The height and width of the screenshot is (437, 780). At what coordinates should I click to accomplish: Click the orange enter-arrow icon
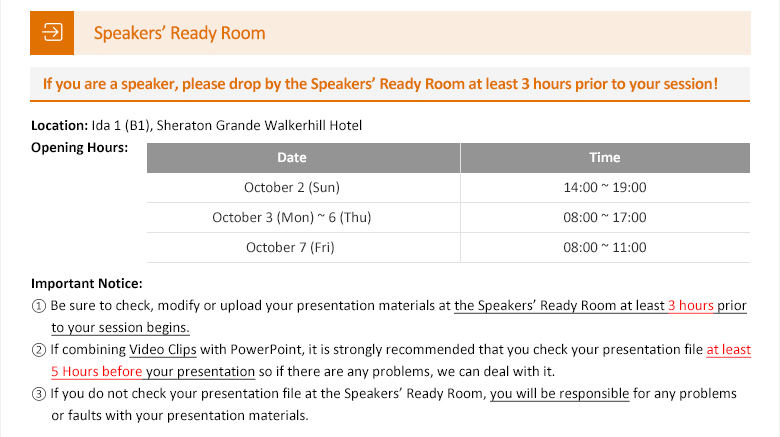(x=52, y=33)
